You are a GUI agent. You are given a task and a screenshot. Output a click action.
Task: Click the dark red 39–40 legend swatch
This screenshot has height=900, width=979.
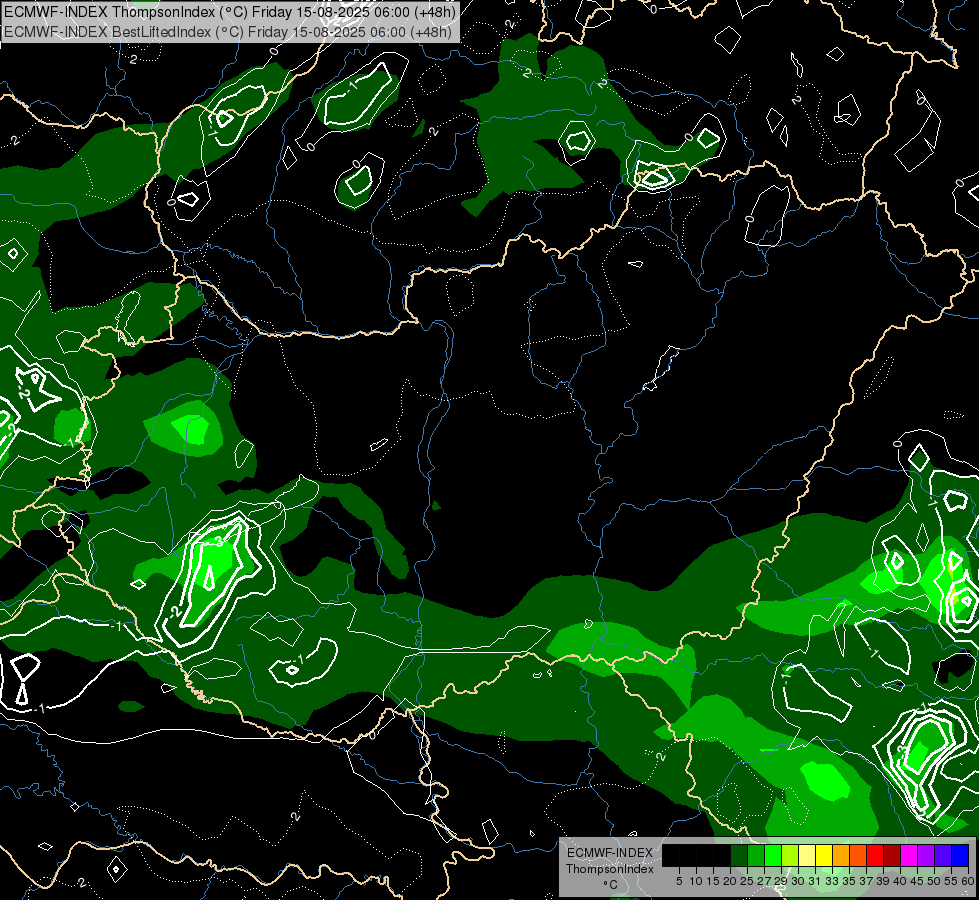(892, 855)
